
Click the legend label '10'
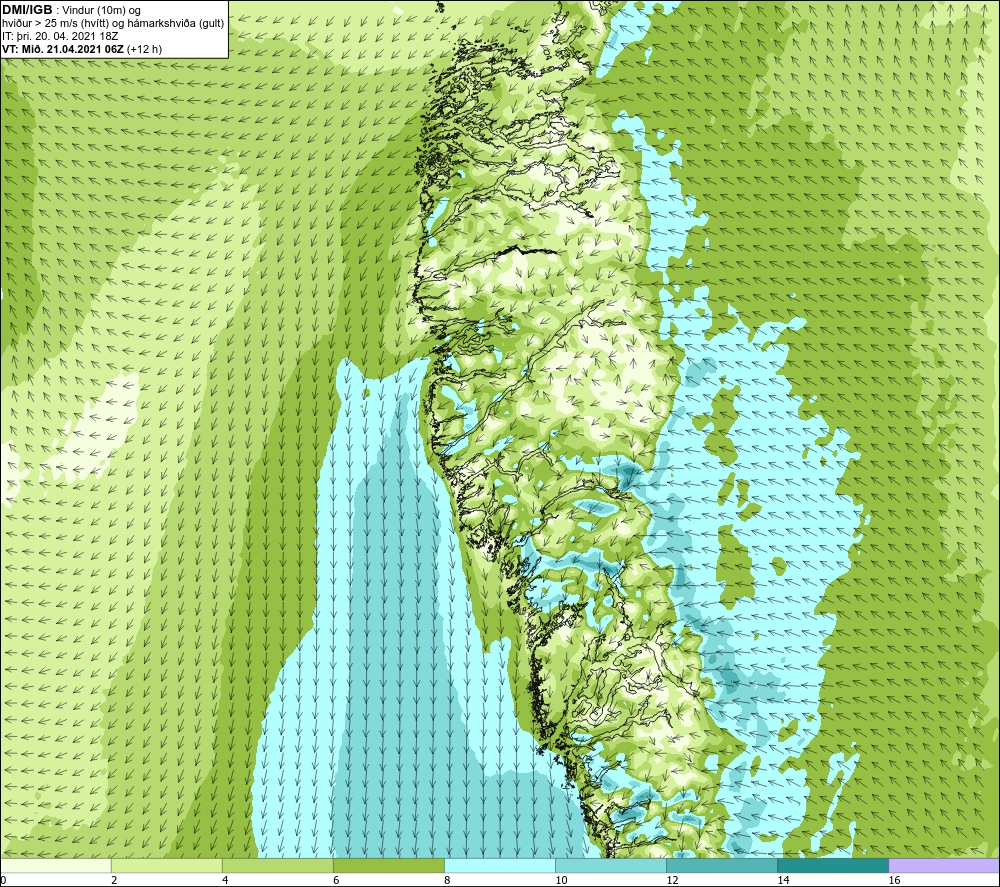coord(561,880)
